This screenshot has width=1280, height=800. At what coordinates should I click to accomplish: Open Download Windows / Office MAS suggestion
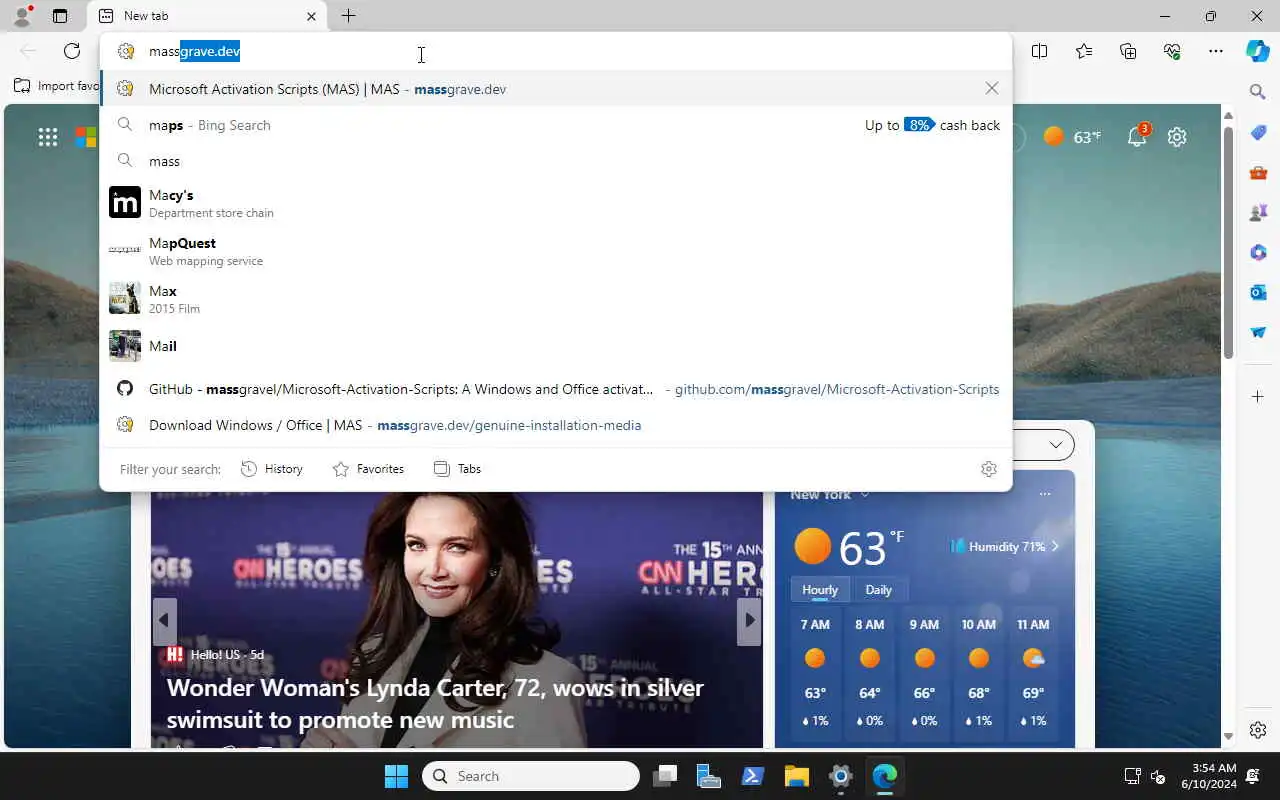click(x=556, y=425)
